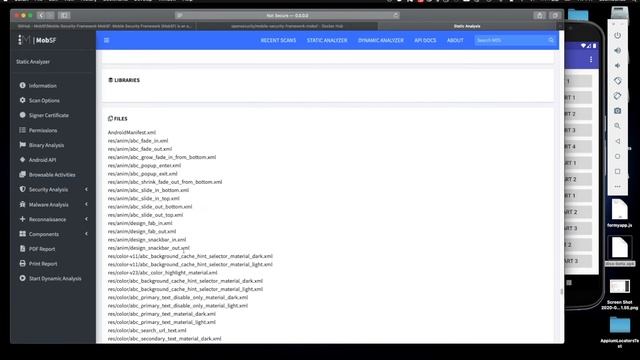The height and width of the screenshot is (360, 640).
Task: Click the emulator home circle icon
Action: (x=618, y=156)
